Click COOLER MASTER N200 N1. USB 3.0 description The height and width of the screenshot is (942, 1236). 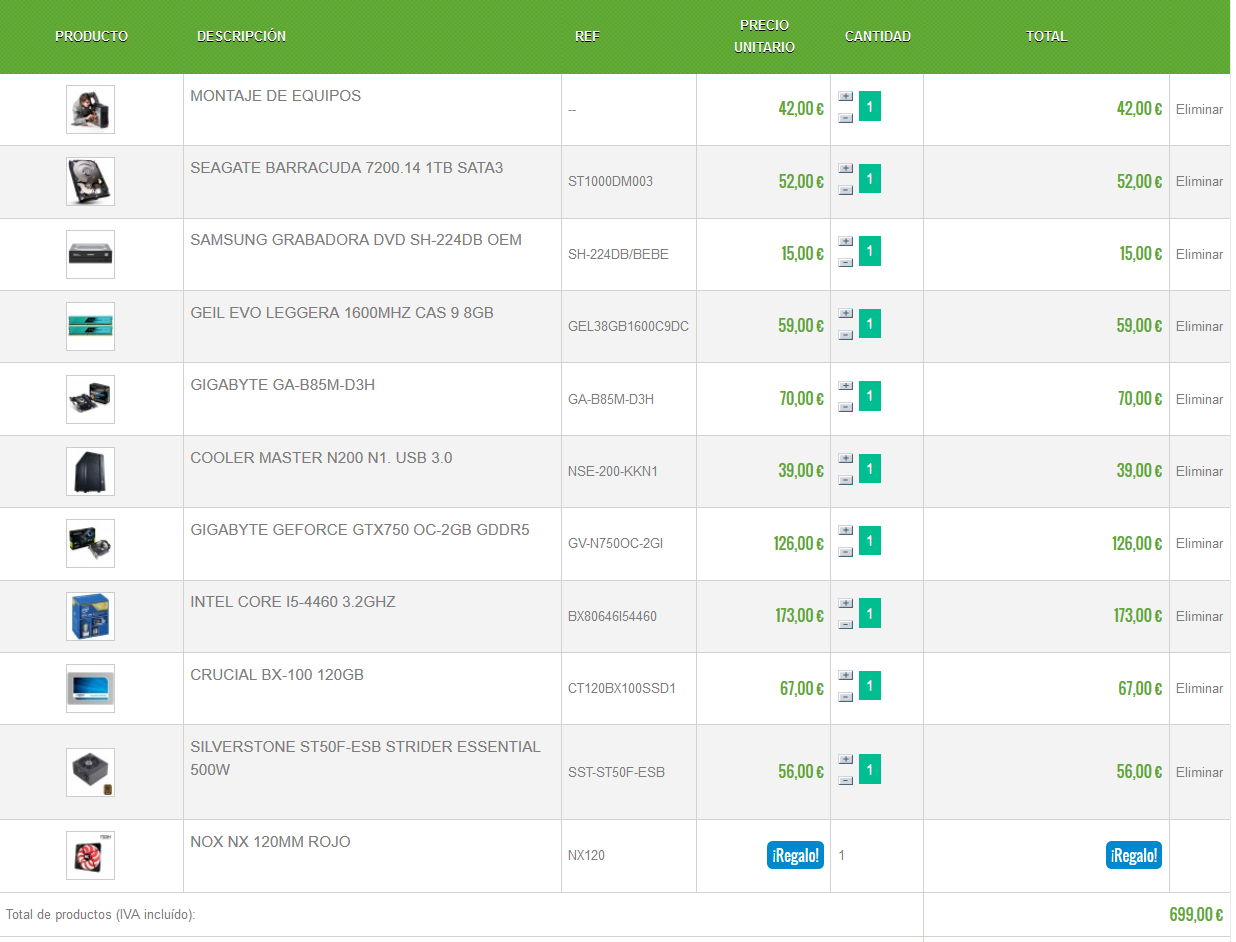tap(321, 458)
